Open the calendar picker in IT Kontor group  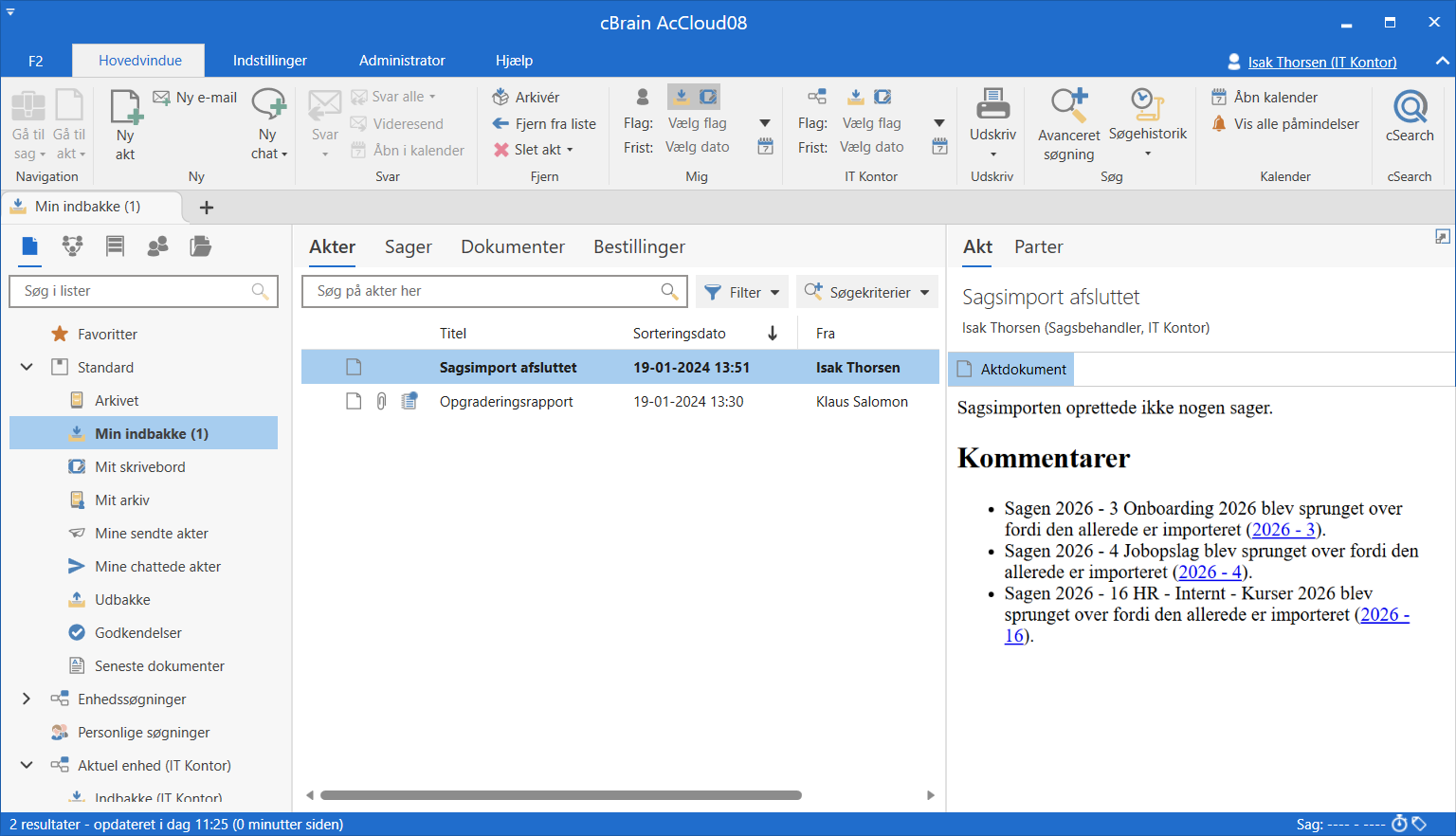pos(940,147)
